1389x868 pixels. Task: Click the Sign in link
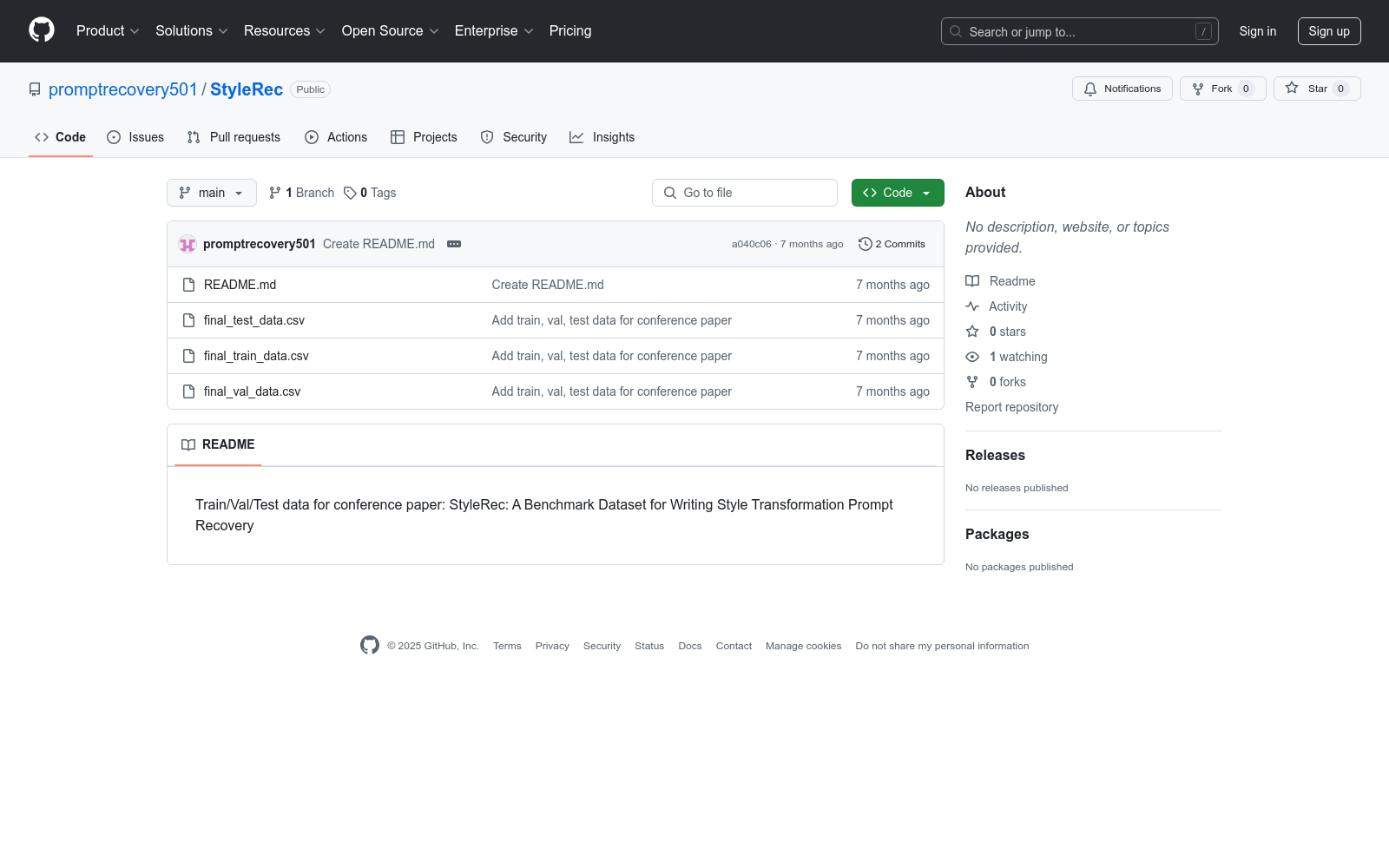point(1258,31)
